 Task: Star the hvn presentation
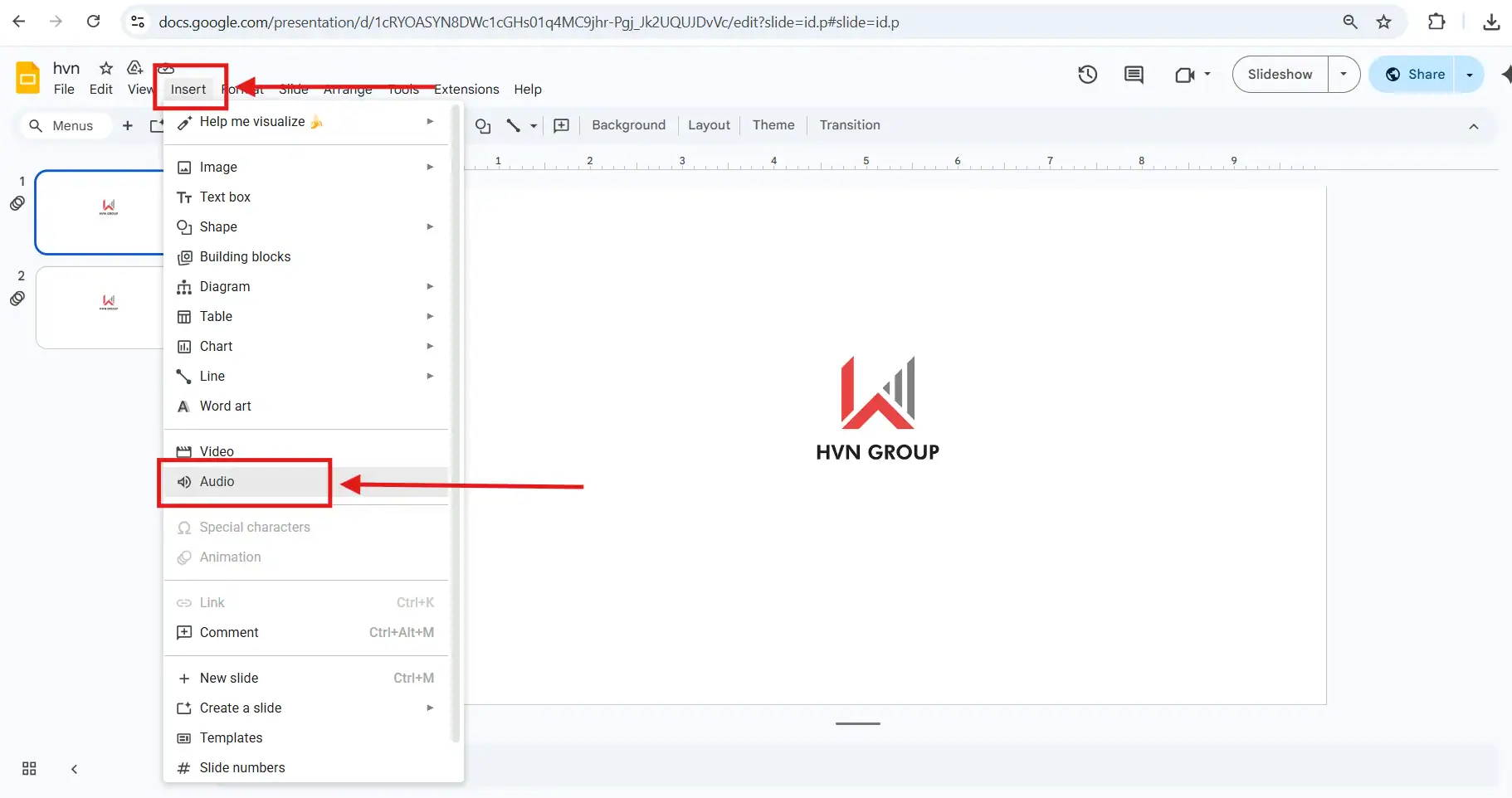tap(106, 68)
